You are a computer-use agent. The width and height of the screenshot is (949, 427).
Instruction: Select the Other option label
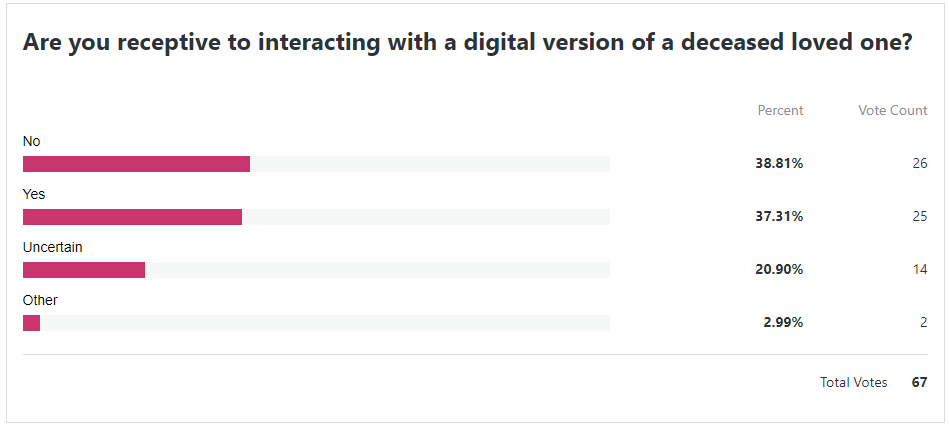click(40, 300)
